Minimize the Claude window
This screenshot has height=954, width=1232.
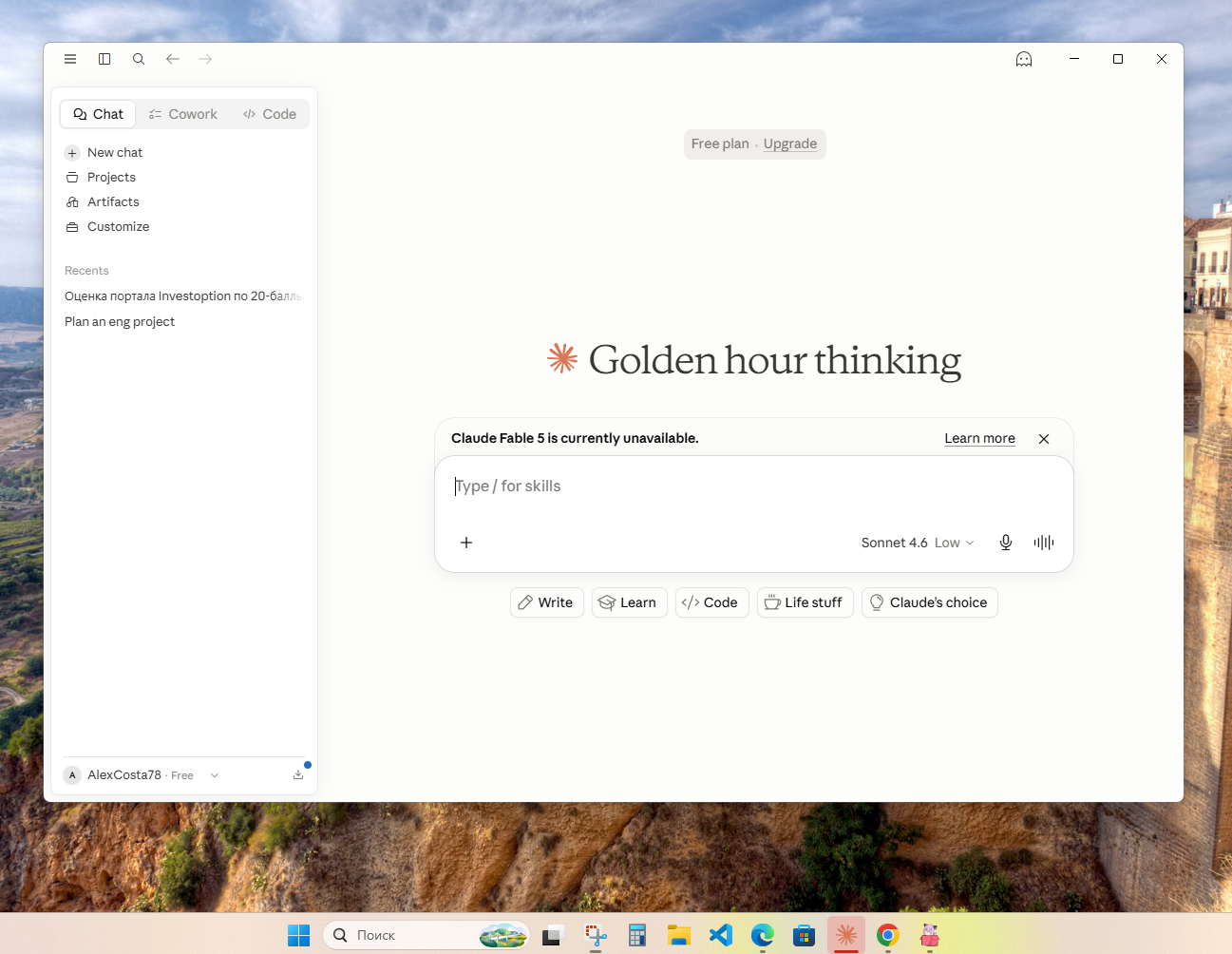coord(1074,59)
